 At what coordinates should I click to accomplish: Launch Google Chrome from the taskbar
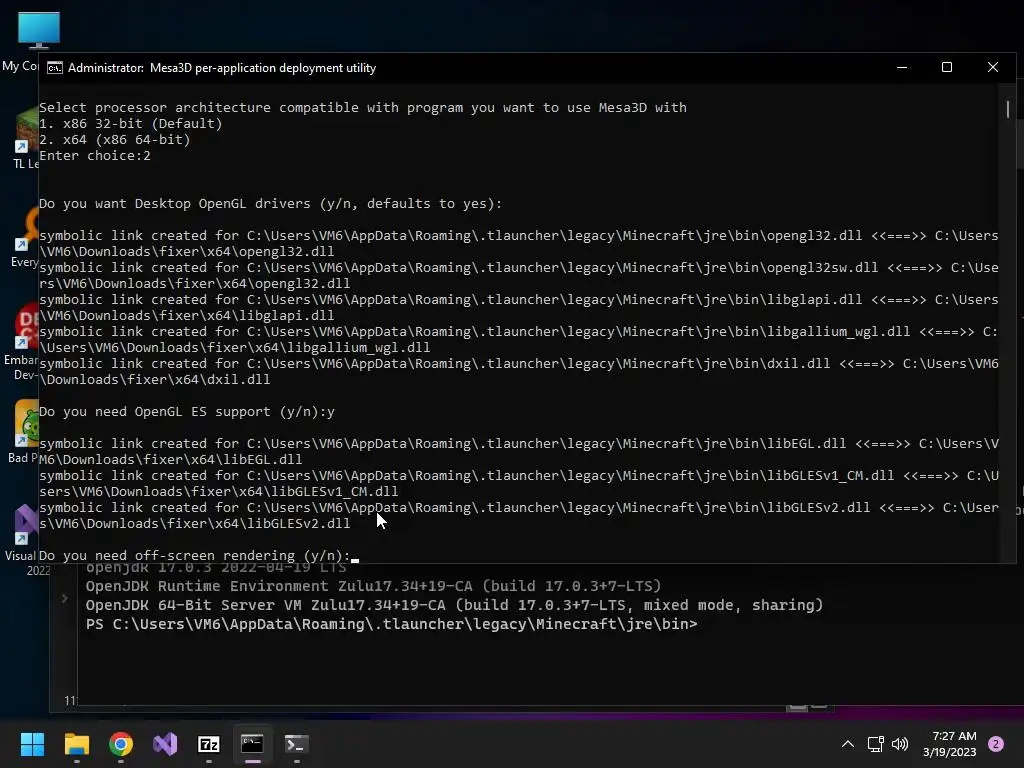click(121, 744)
